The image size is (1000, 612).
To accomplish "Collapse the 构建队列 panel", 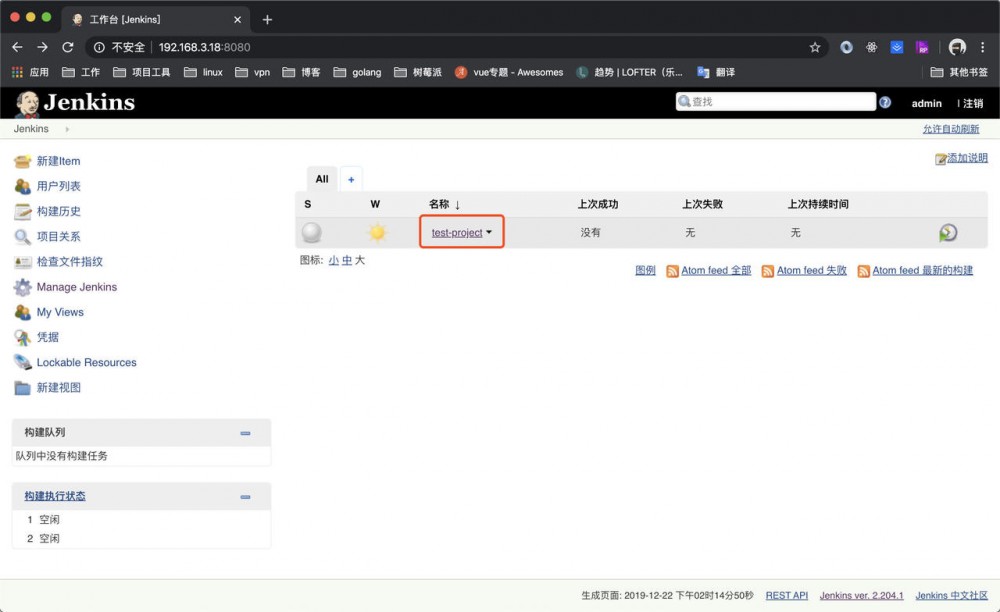I will tap(245, 433).
